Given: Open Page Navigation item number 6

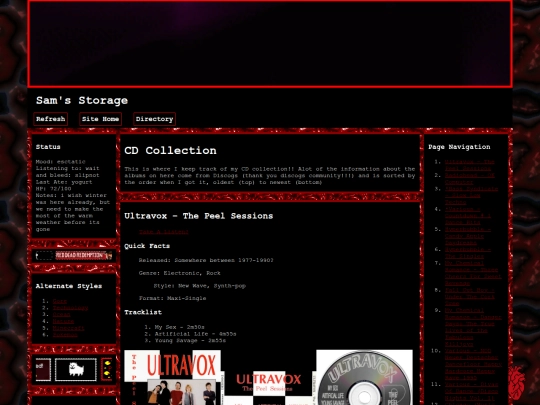Looking at the screenshot, I should pos(468,252).
